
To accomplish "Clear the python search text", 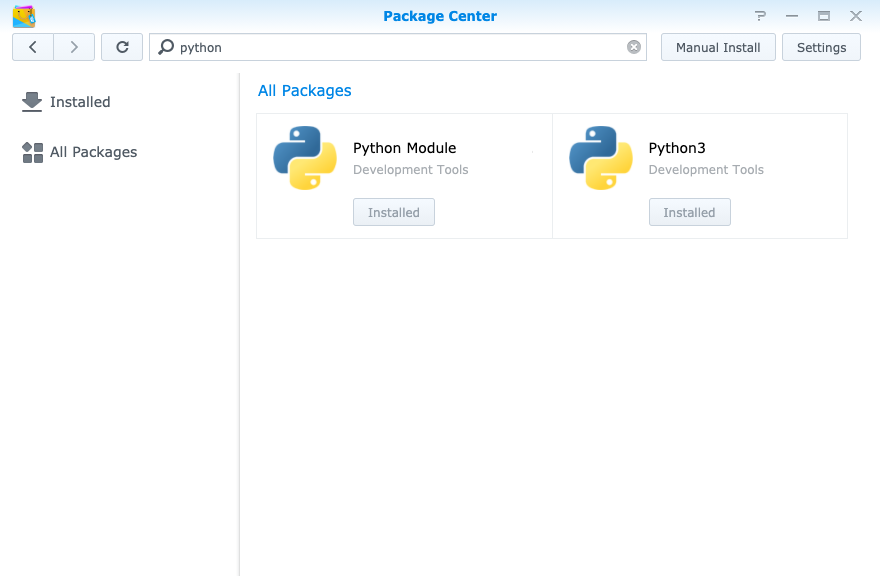I will [x=634, y=47].
